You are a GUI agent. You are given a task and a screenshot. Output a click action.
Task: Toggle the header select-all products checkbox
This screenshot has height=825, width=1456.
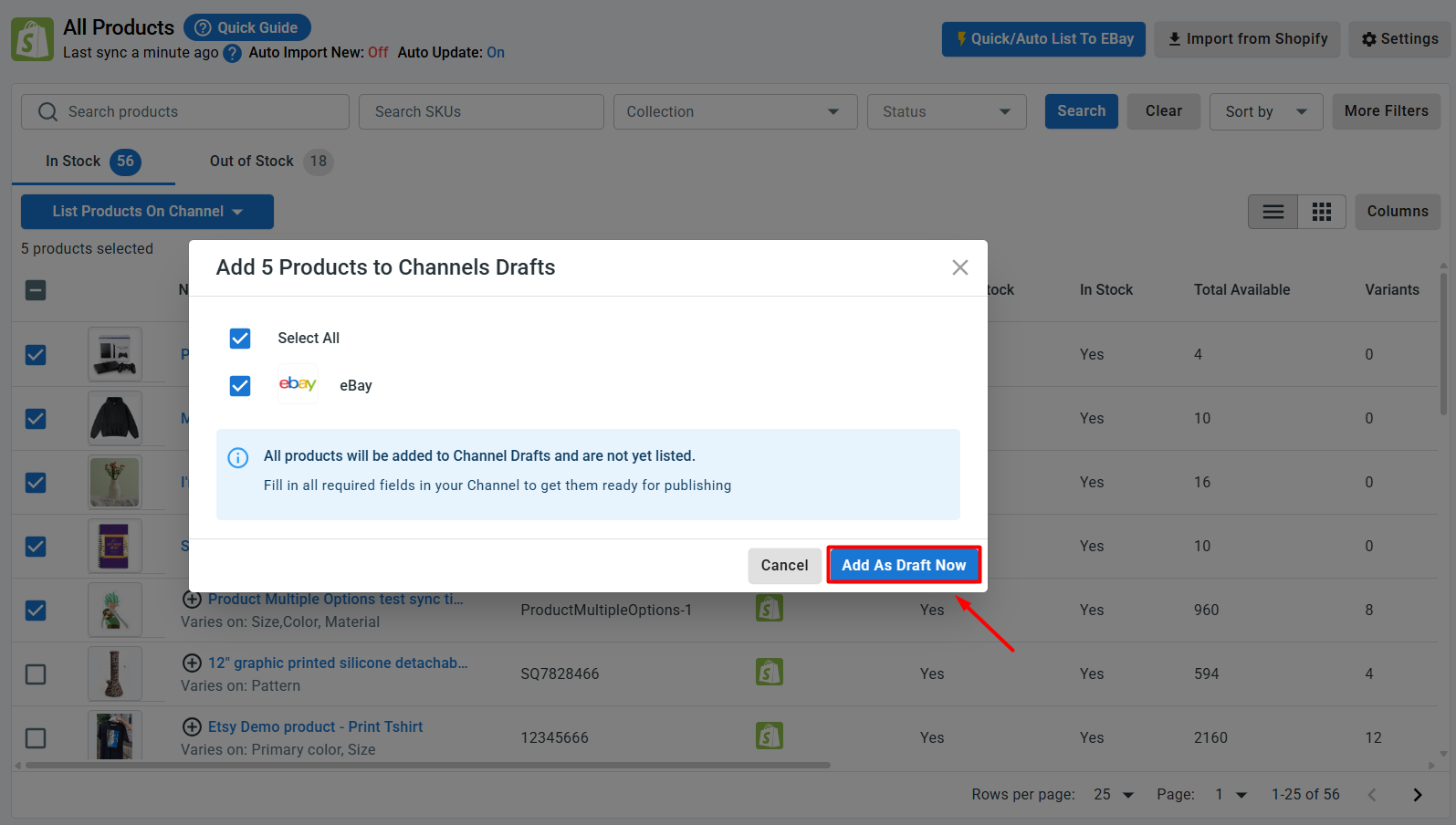pos(36,290)
